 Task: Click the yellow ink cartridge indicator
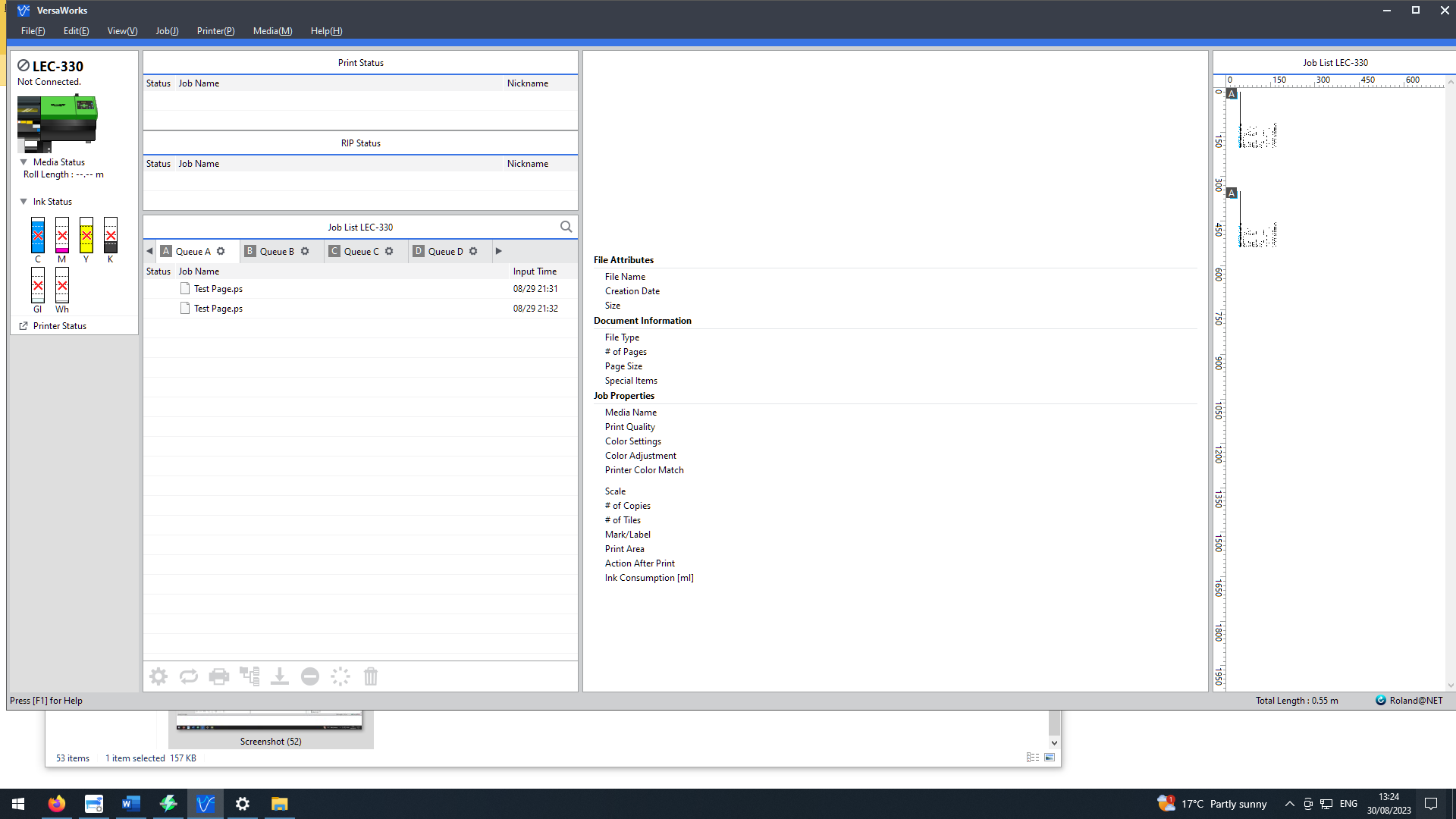click(x=86, y=235)
